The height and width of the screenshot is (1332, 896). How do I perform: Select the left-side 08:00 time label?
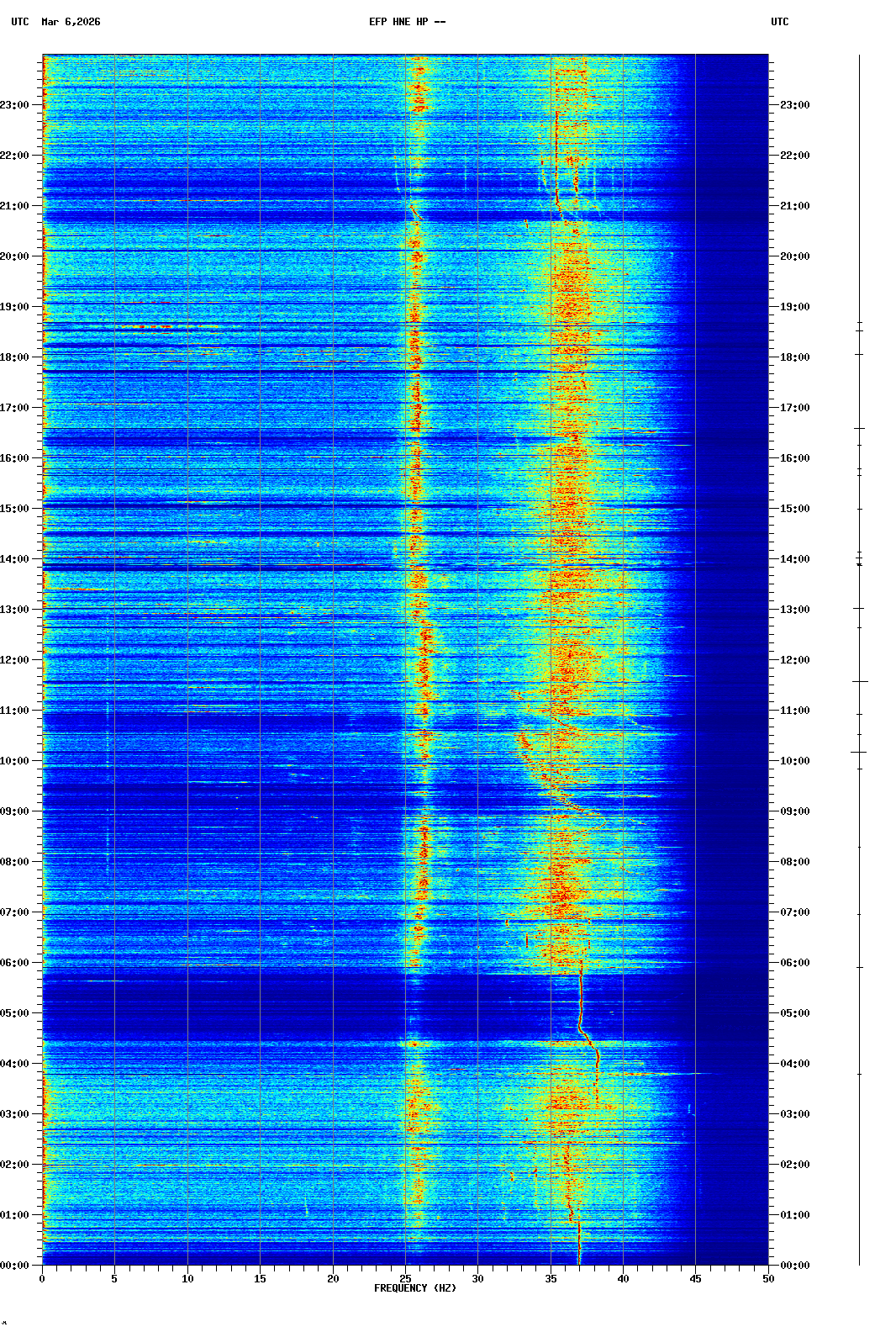14,862
